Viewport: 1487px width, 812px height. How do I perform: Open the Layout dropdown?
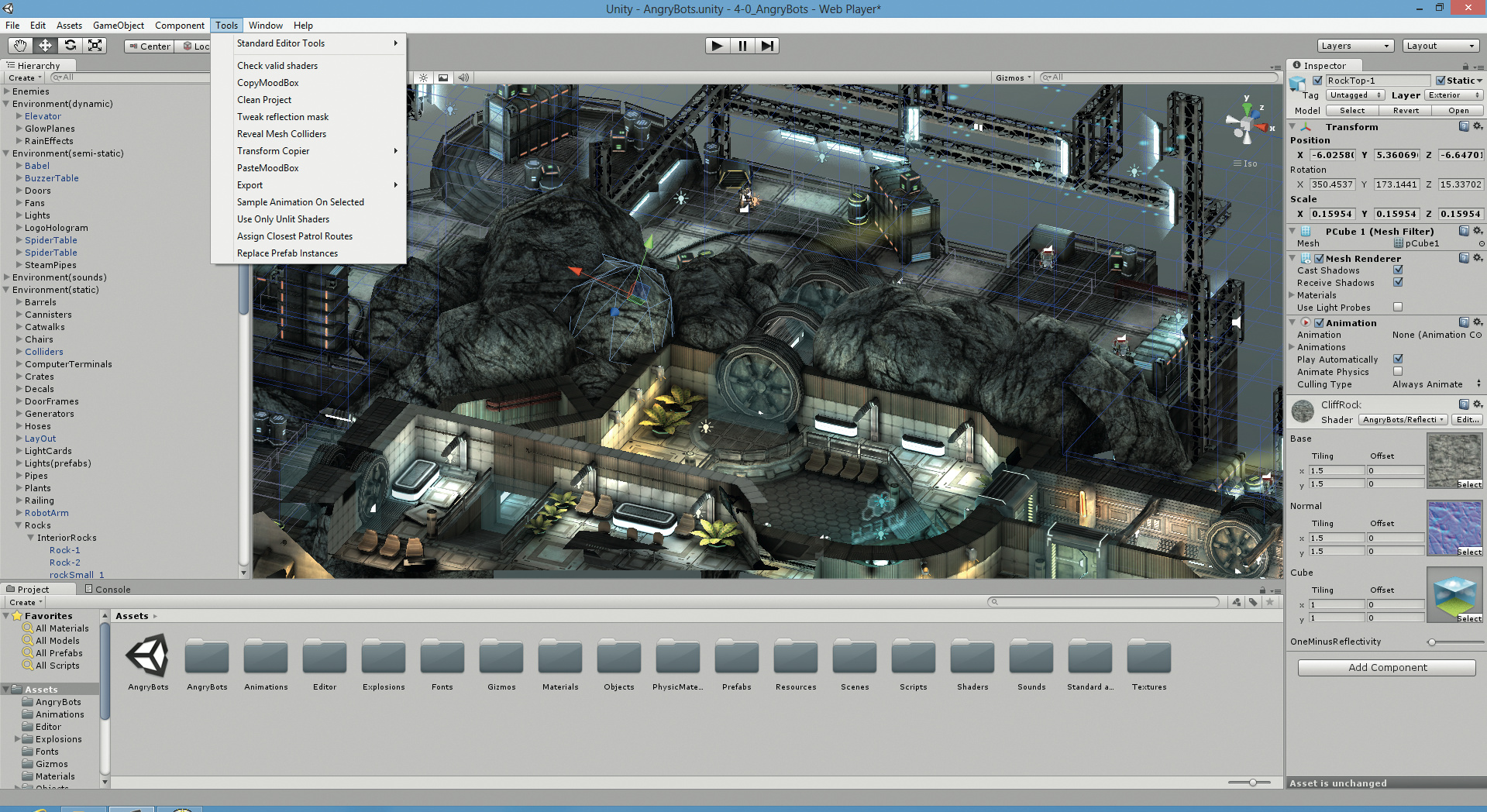1441,46
